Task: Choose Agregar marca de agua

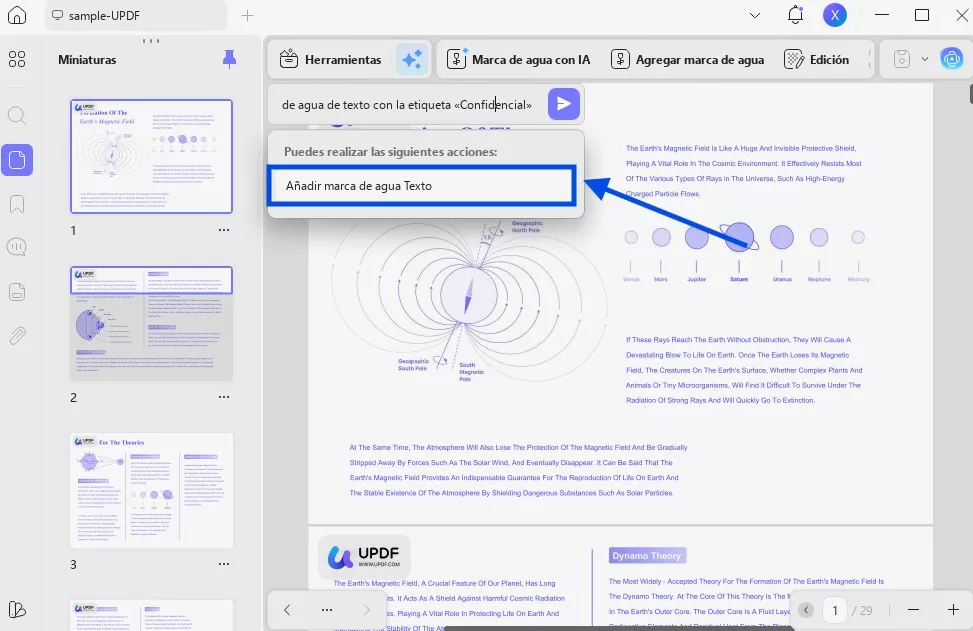Action: coord(688,60)
